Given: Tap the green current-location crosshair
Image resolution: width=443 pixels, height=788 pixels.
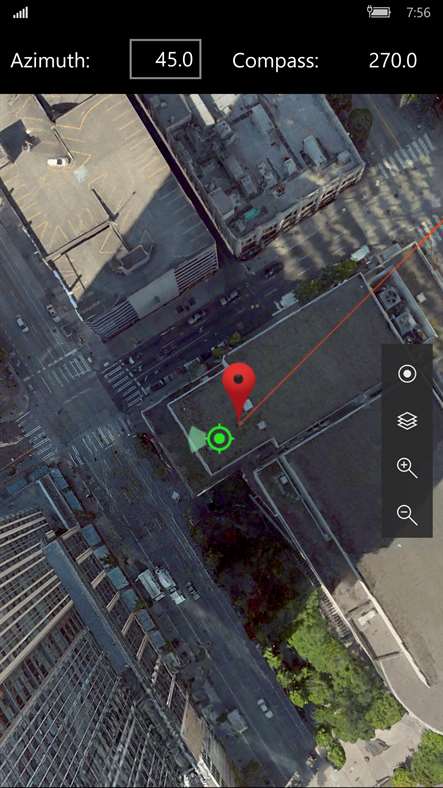Looking at the screenshot, I should (219, 439).
